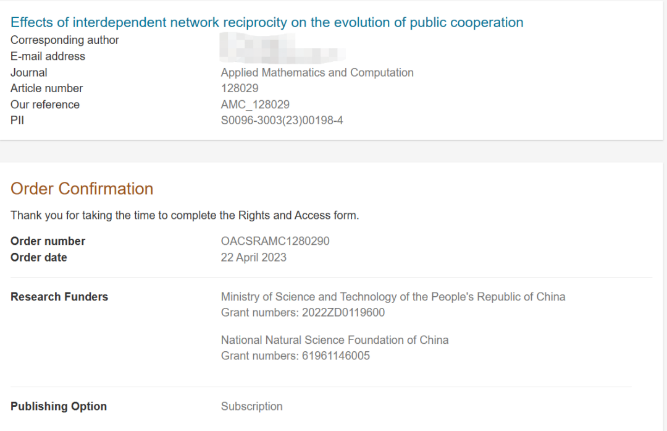Click the Corresponding author label

tap(64, 40)
